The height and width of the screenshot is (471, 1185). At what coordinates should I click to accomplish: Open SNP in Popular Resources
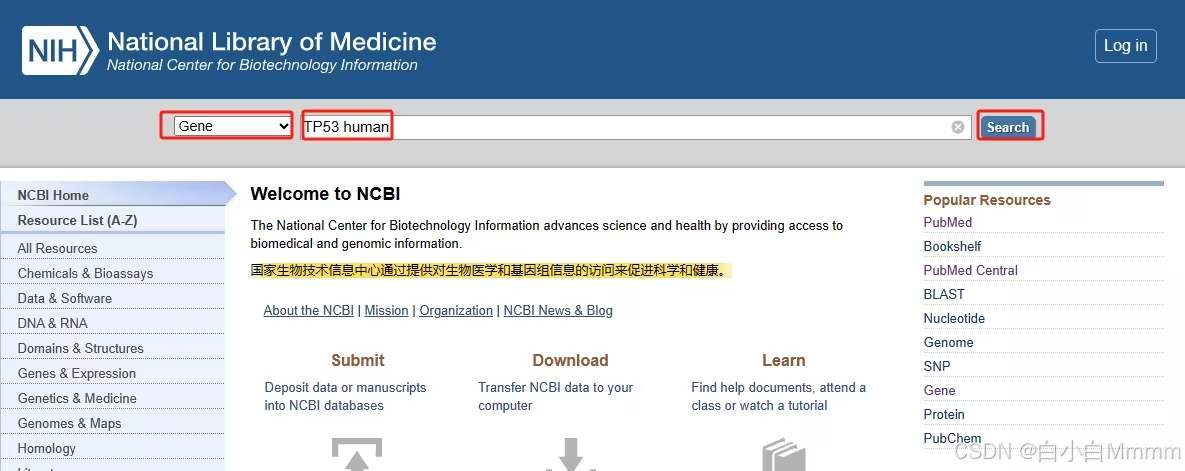click(937, 366)
